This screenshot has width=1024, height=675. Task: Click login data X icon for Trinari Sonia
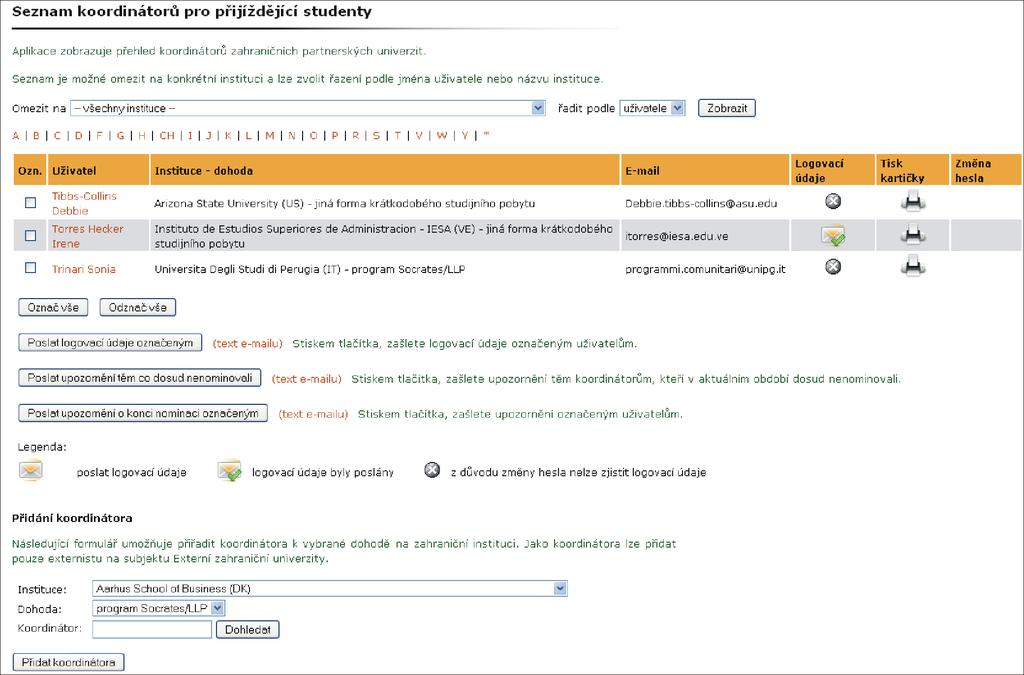(833, 266)
